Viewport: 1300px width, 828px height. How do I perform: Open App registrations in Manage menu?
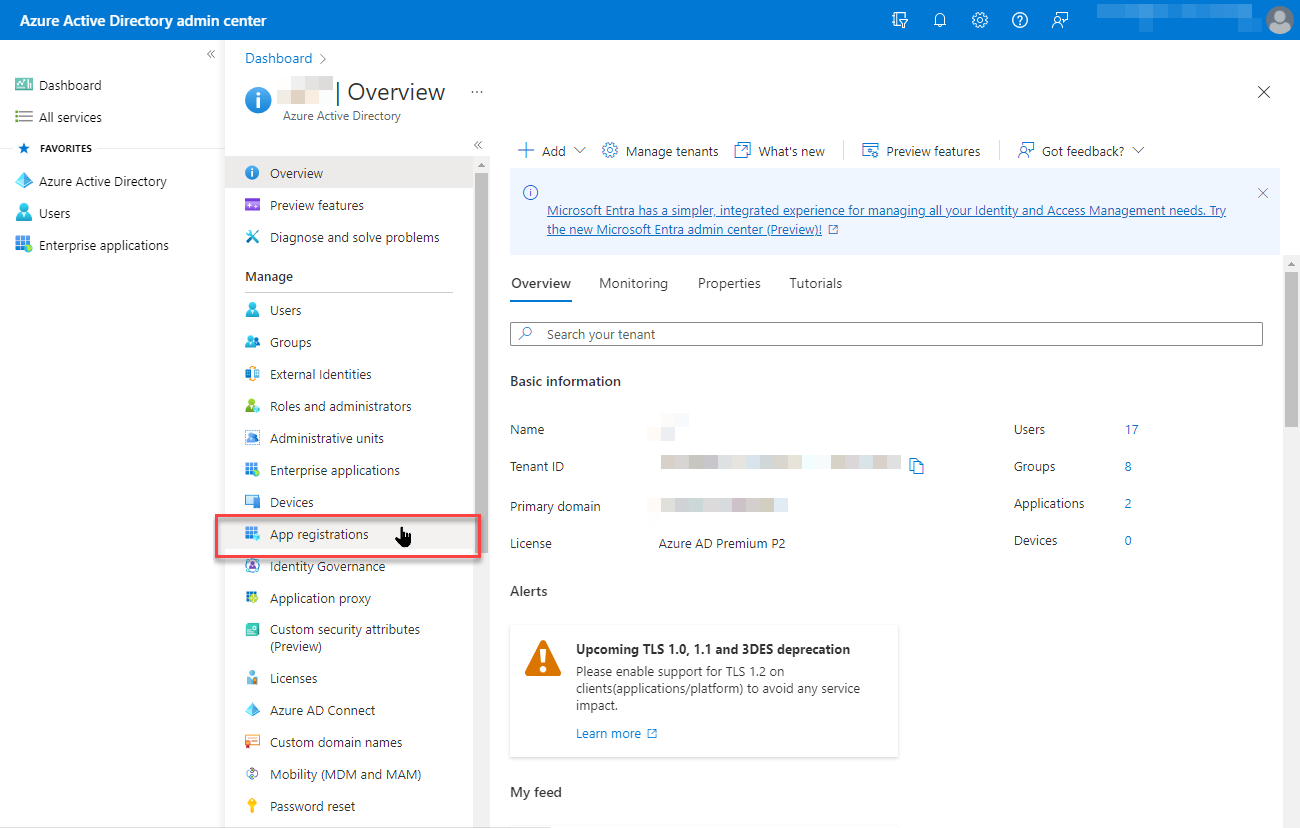pyautogui.click(x=319, y=535)
